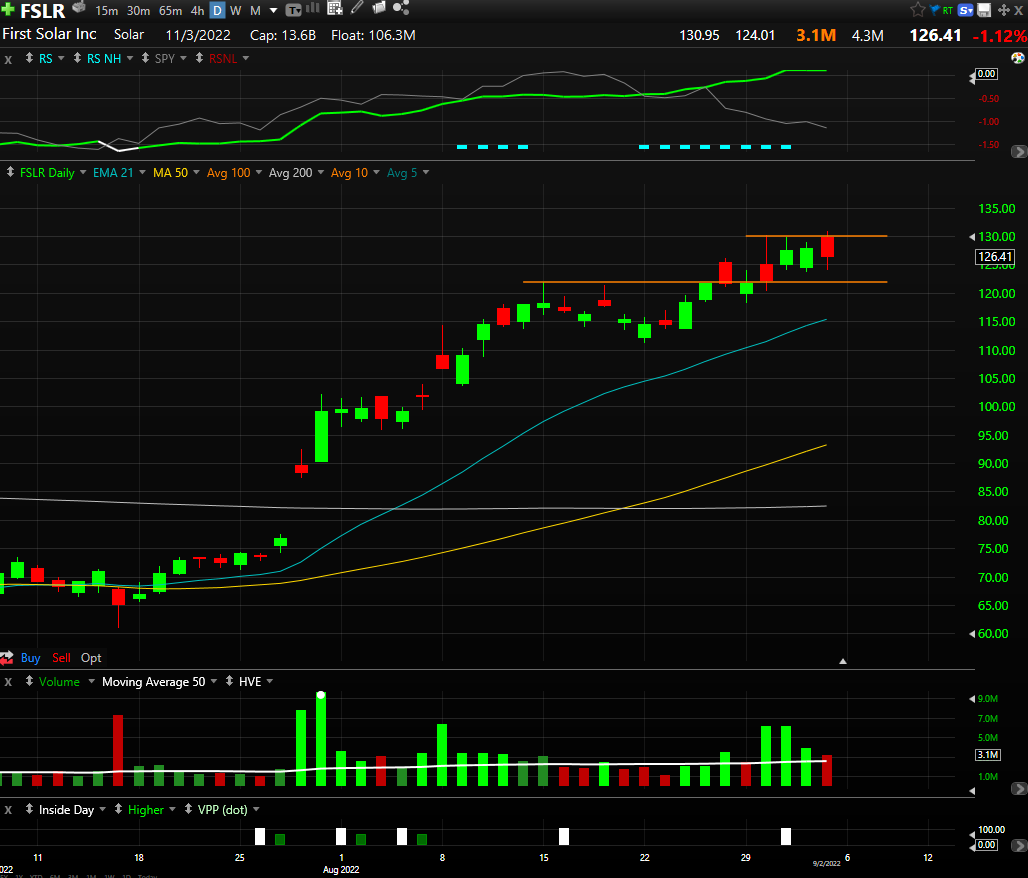Viewport: 1028px width, 878px height.
Task: Expand the Volume indicator dropdown
Action: (91, 681)
